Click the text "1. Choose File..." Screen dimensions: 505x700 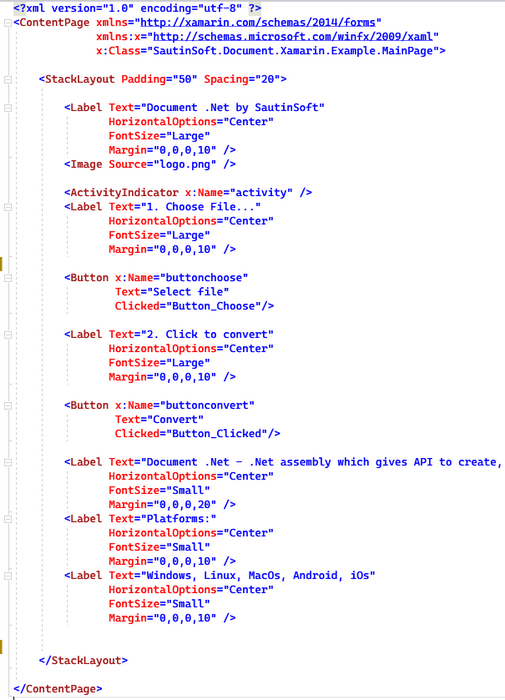[201, 207]
